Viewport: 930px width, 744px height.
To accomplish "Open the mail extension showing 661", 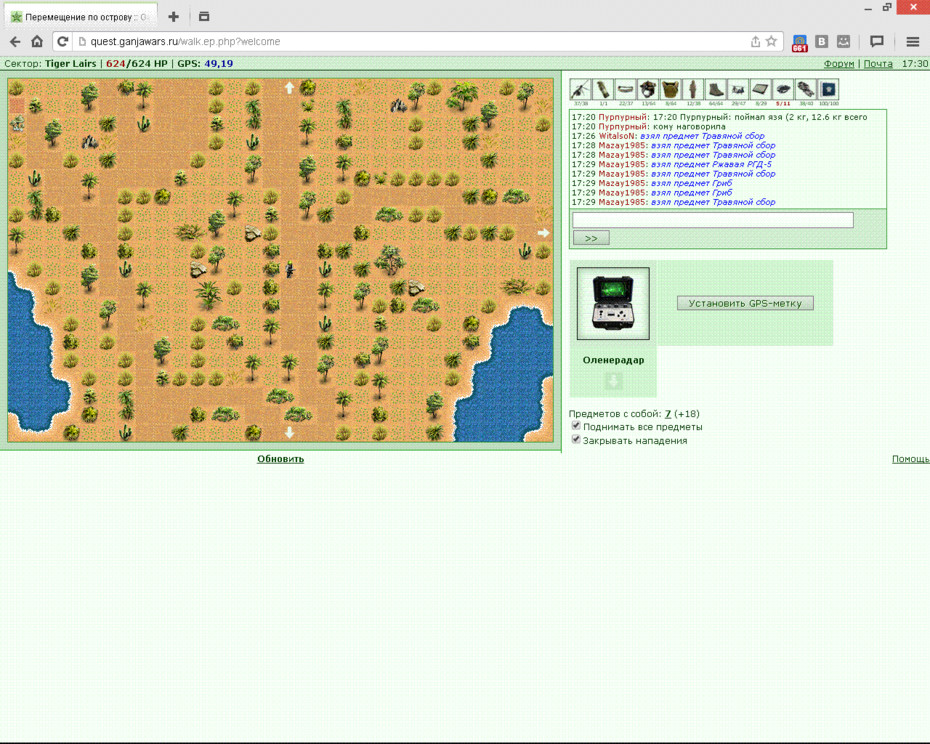I will [x=800, y=43].
